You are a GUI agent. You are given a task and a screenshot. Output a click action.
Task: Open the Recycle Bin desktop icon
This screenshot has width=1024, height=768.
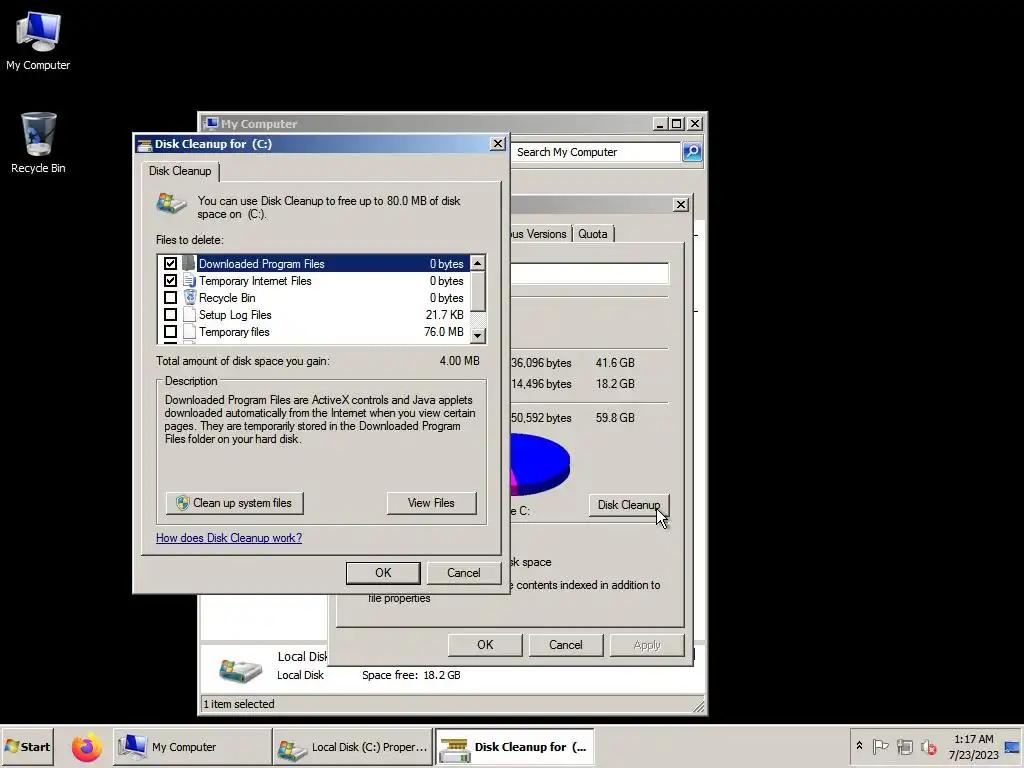click(x=38, y=143)
